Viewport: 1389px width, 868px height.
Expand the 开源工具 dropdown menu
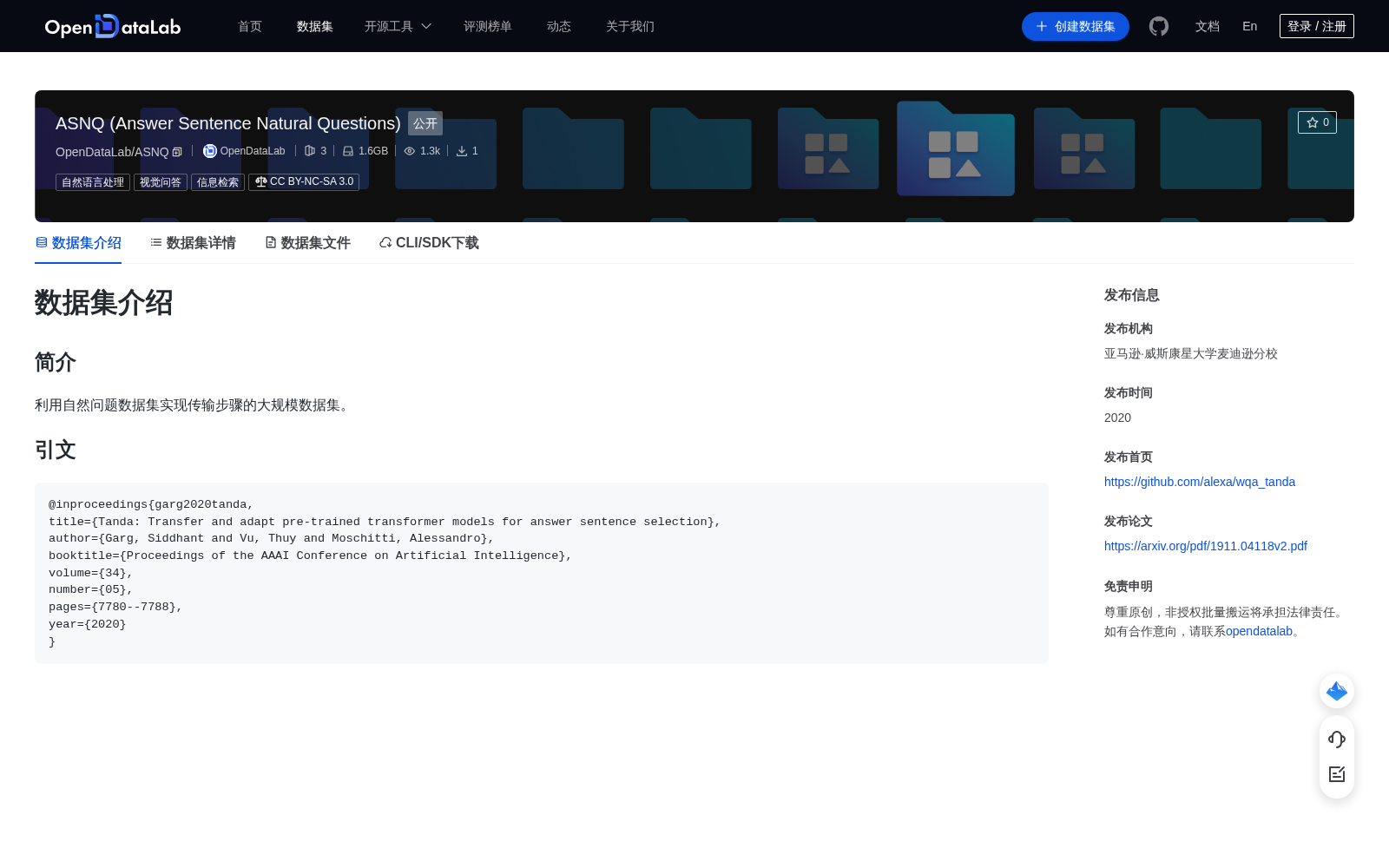tap(398, 26)
